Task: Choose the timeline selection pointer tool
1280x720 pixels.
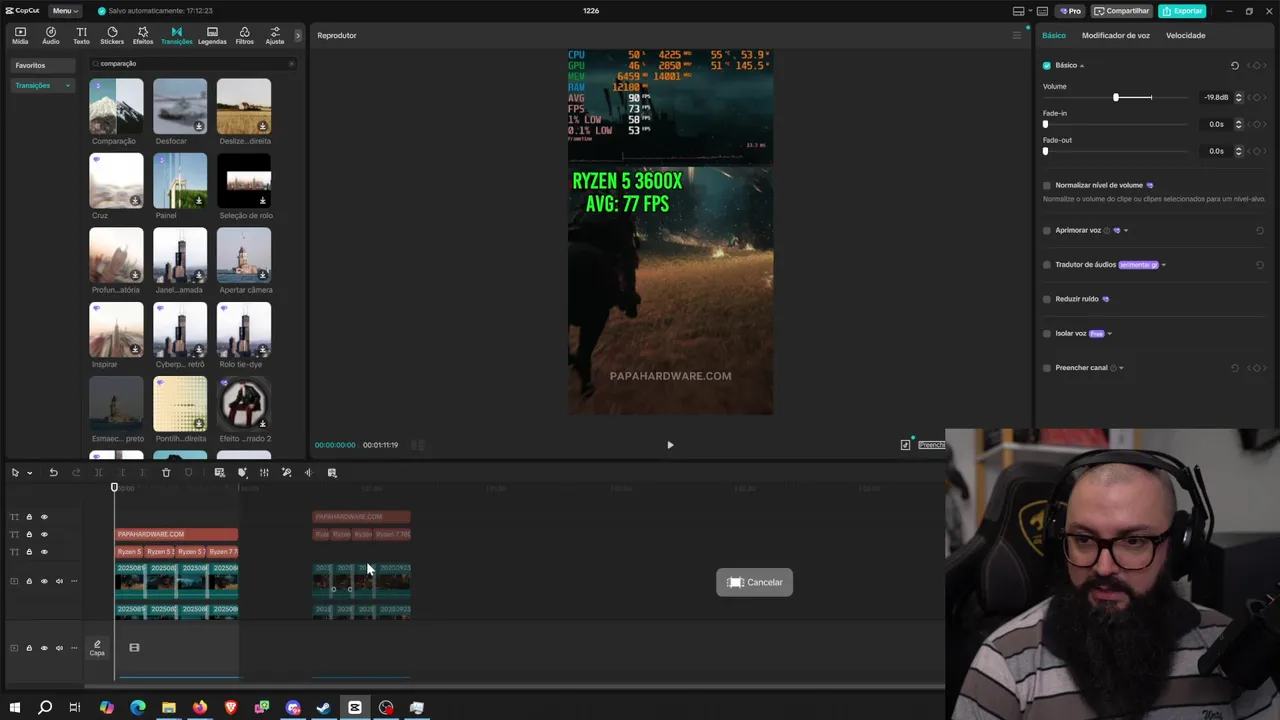Action: pos(15,473)
